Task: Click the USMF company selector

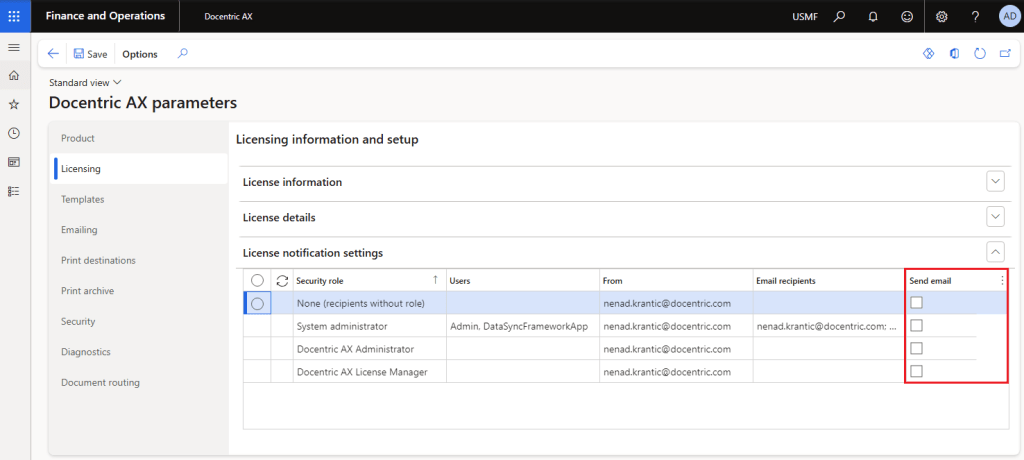Action: (805, 16)
